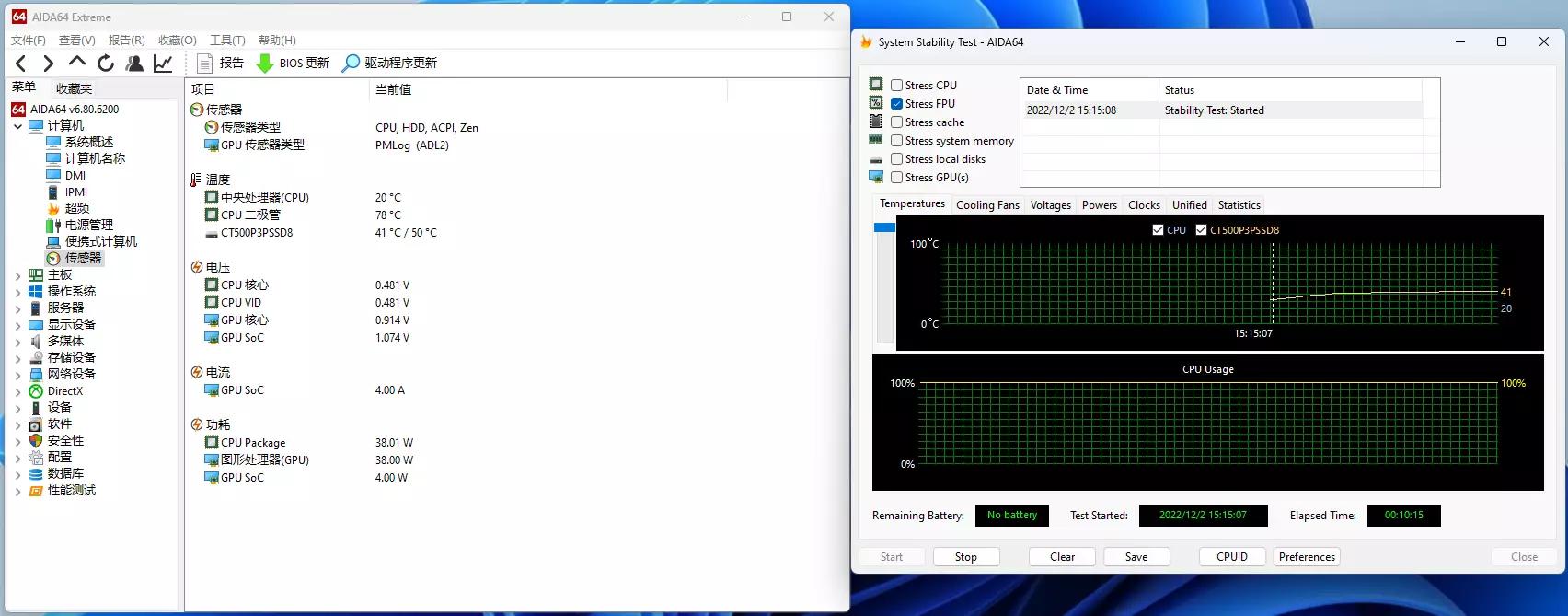
Task: Uncheck the Stress FPU checkbox
Action: [x=896, y=104]
